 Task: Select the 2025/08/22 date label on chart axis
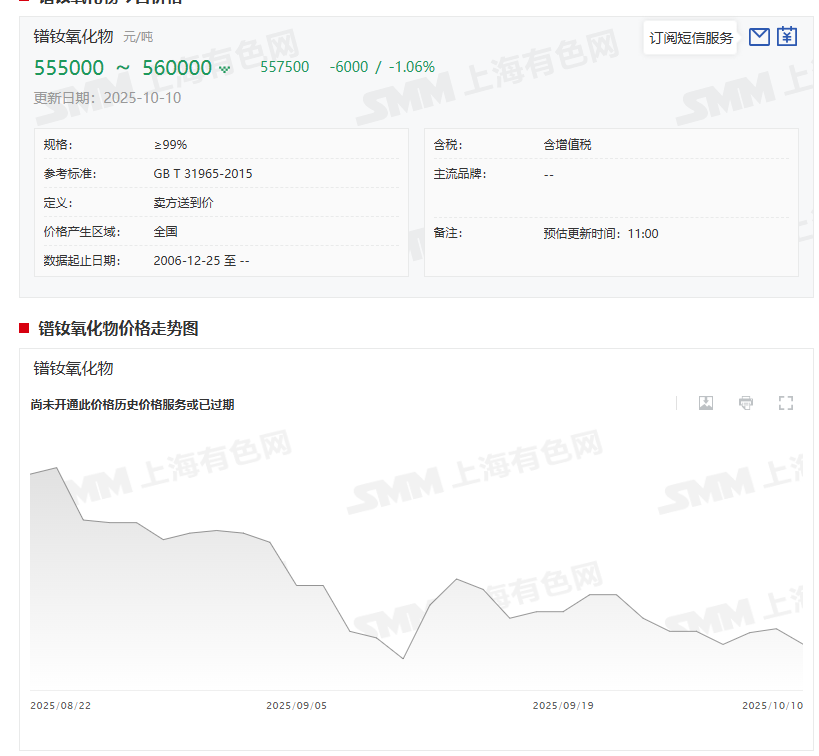coord(60,706)
